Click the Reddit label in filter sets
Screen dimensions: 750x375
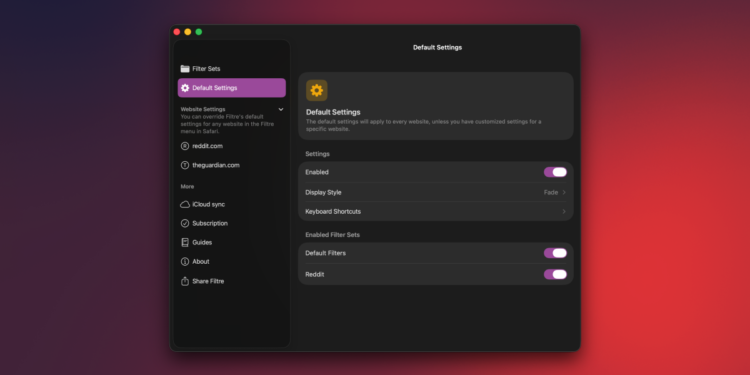tap(315, 275)
